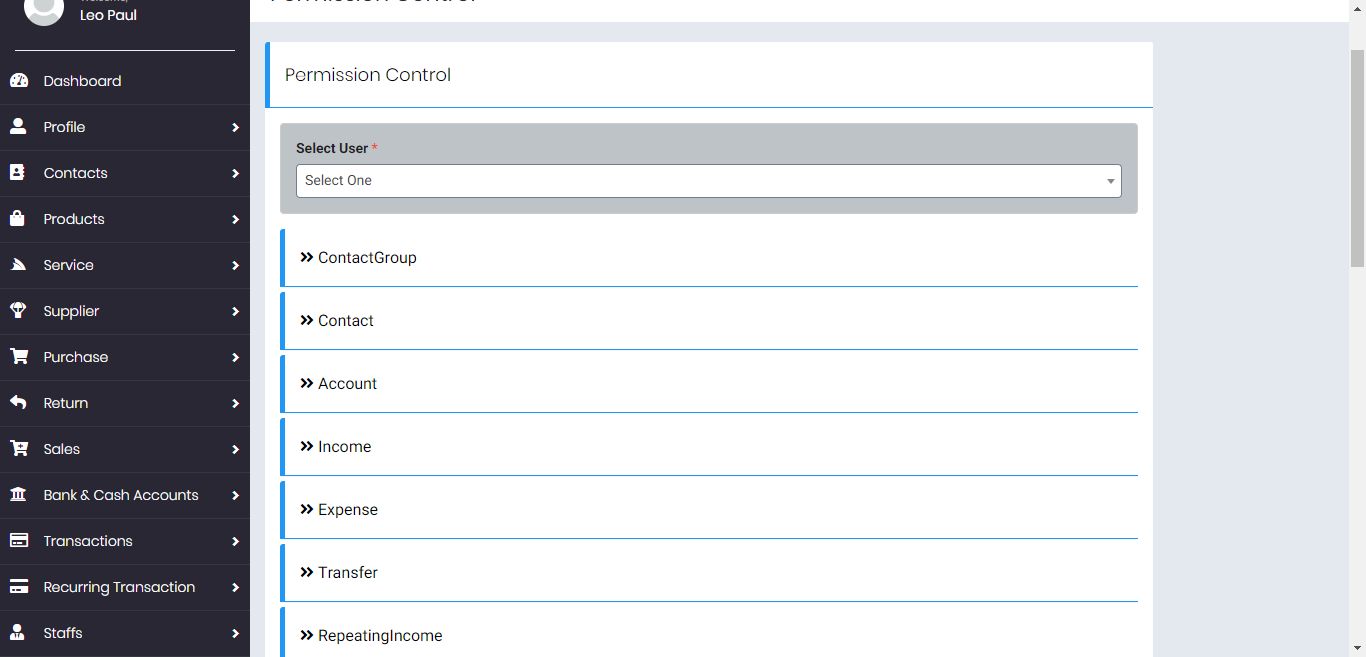Expand the RepeatingIncome permission section

coord(379,636)
